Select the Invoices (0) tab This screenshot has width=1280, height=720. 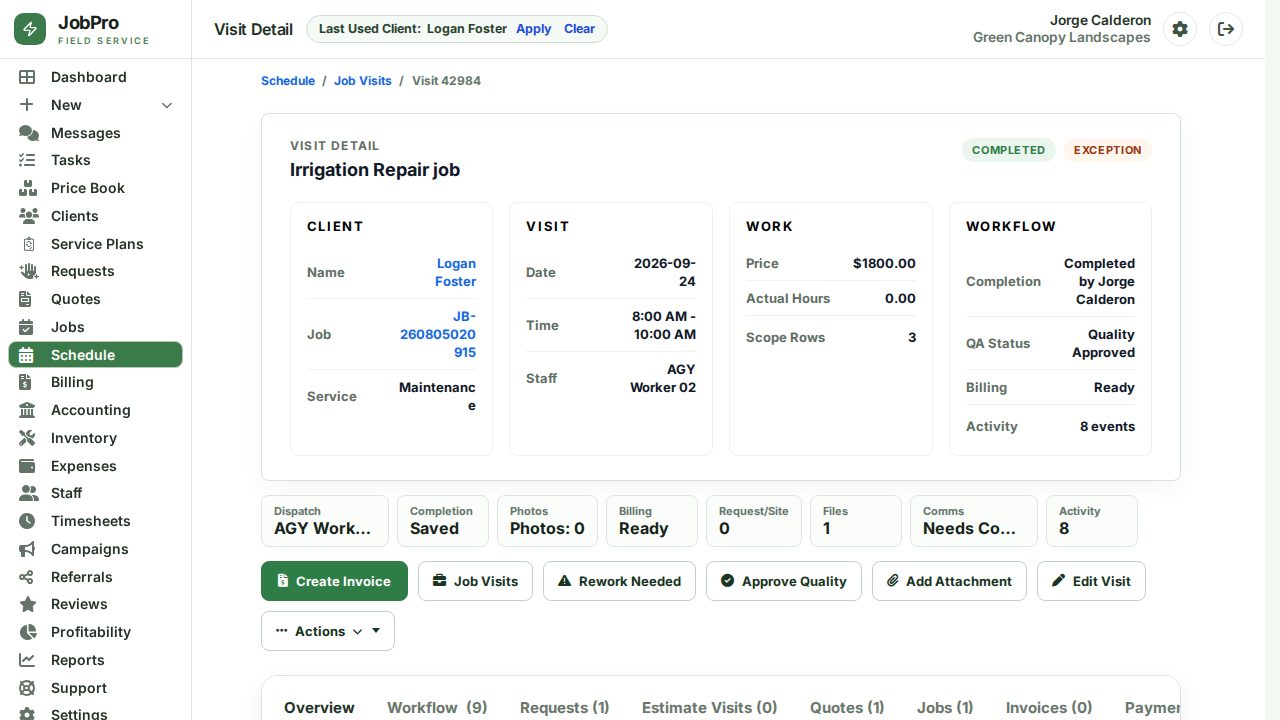coord(1049,707)
